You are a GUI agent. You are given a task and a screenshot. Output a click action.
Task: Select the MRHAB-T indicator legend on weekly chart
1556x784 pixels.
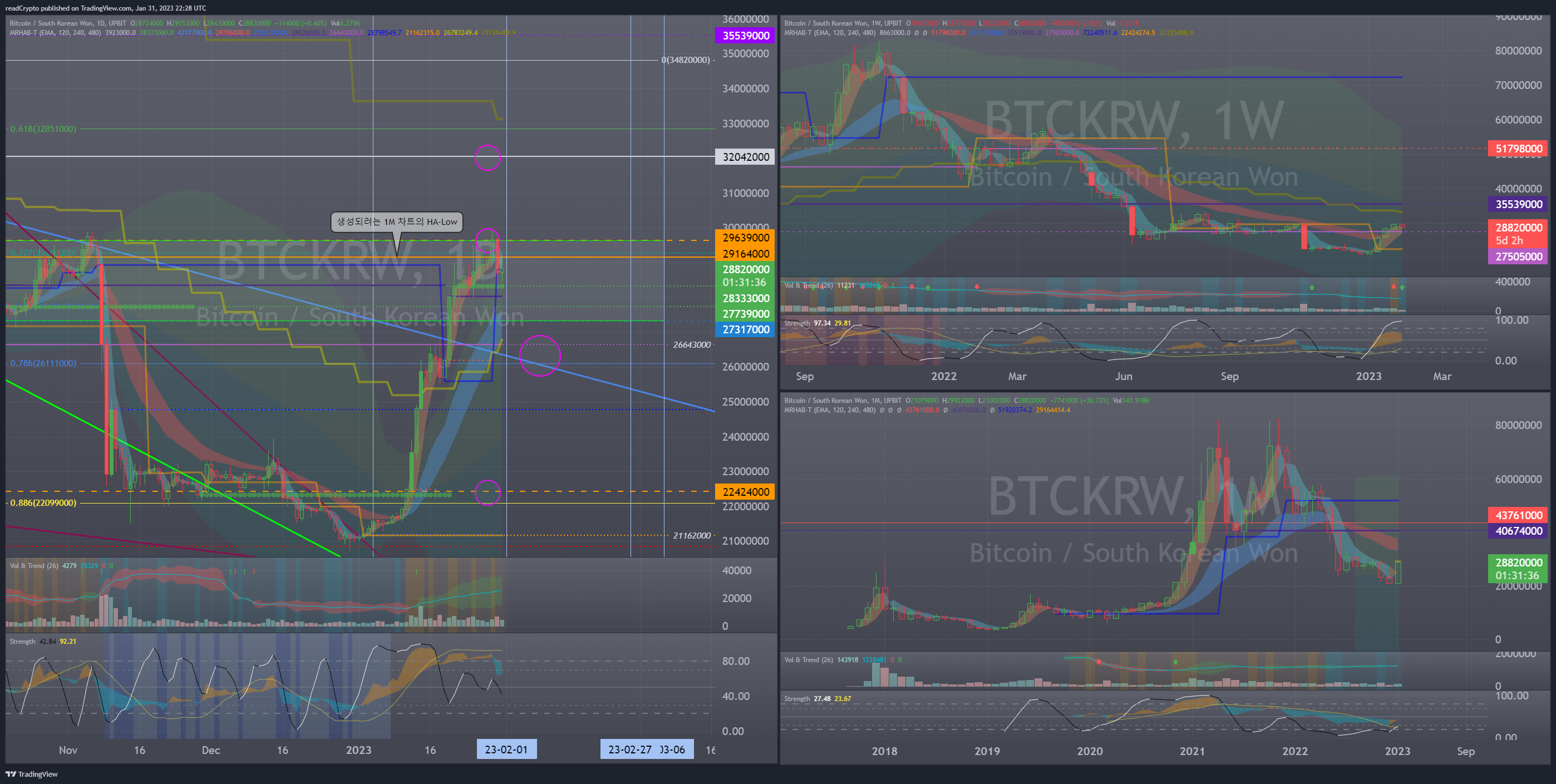(830, 33)
